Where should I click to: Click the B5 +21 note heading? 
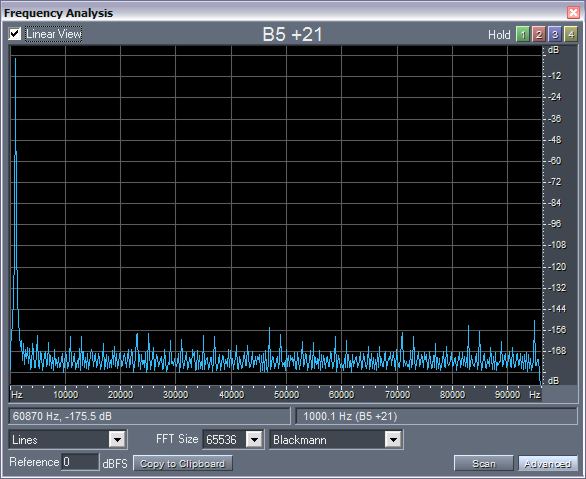click(x=293, y=34)
